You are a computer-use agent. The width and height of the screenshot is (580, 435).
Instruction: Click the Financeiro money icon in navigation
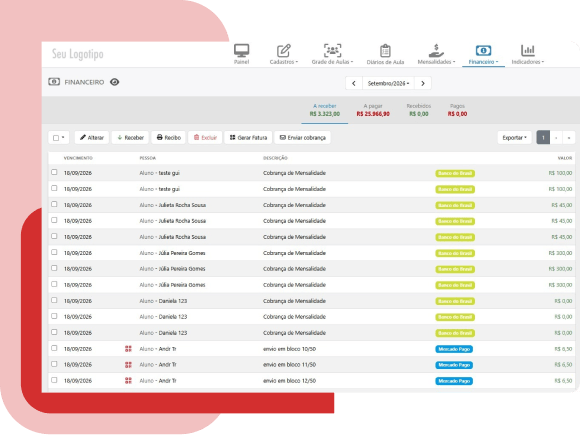coord(483,50)
